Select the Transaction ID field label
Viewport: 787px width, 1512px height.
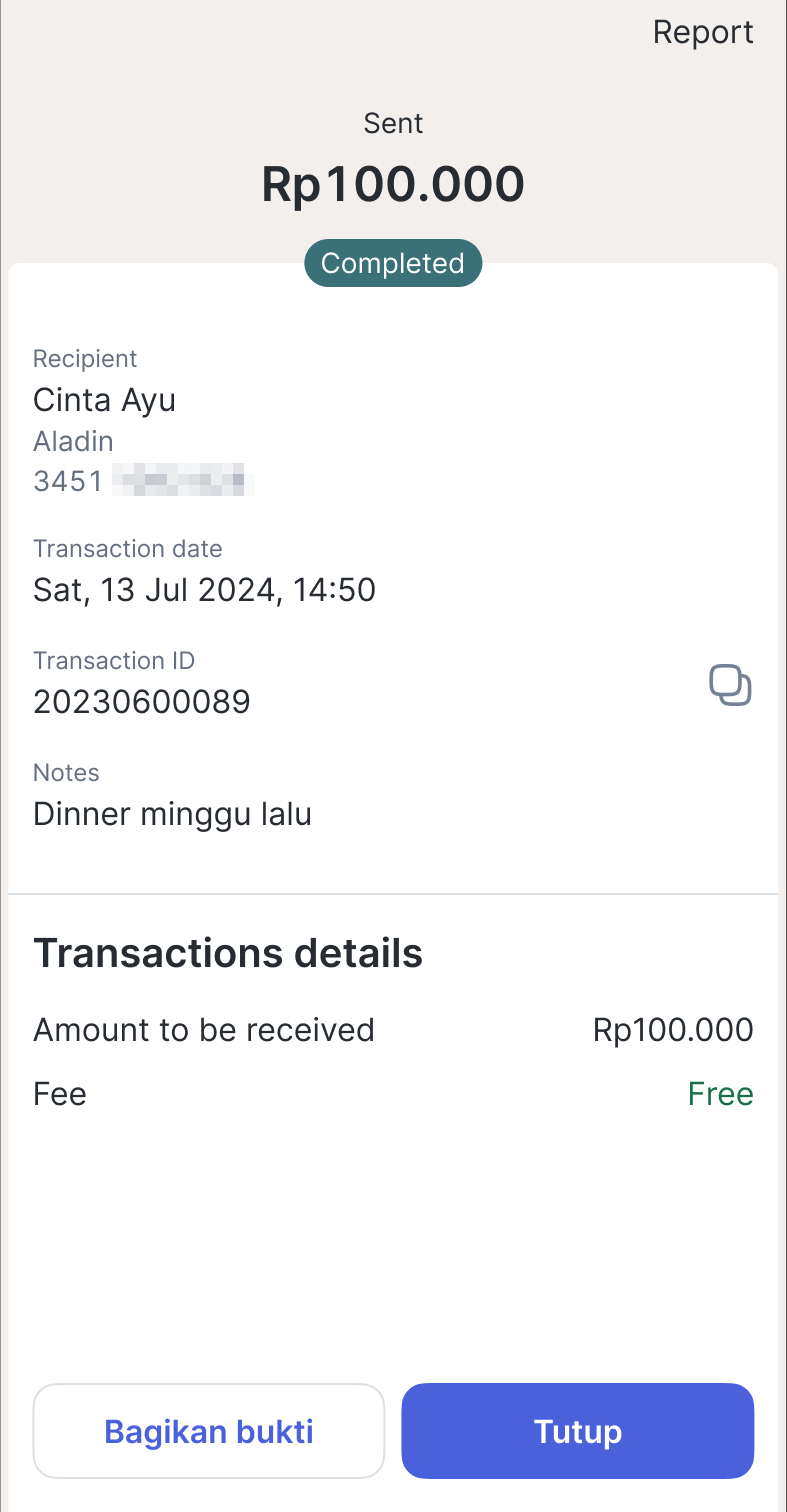click(x=114, y=660)
